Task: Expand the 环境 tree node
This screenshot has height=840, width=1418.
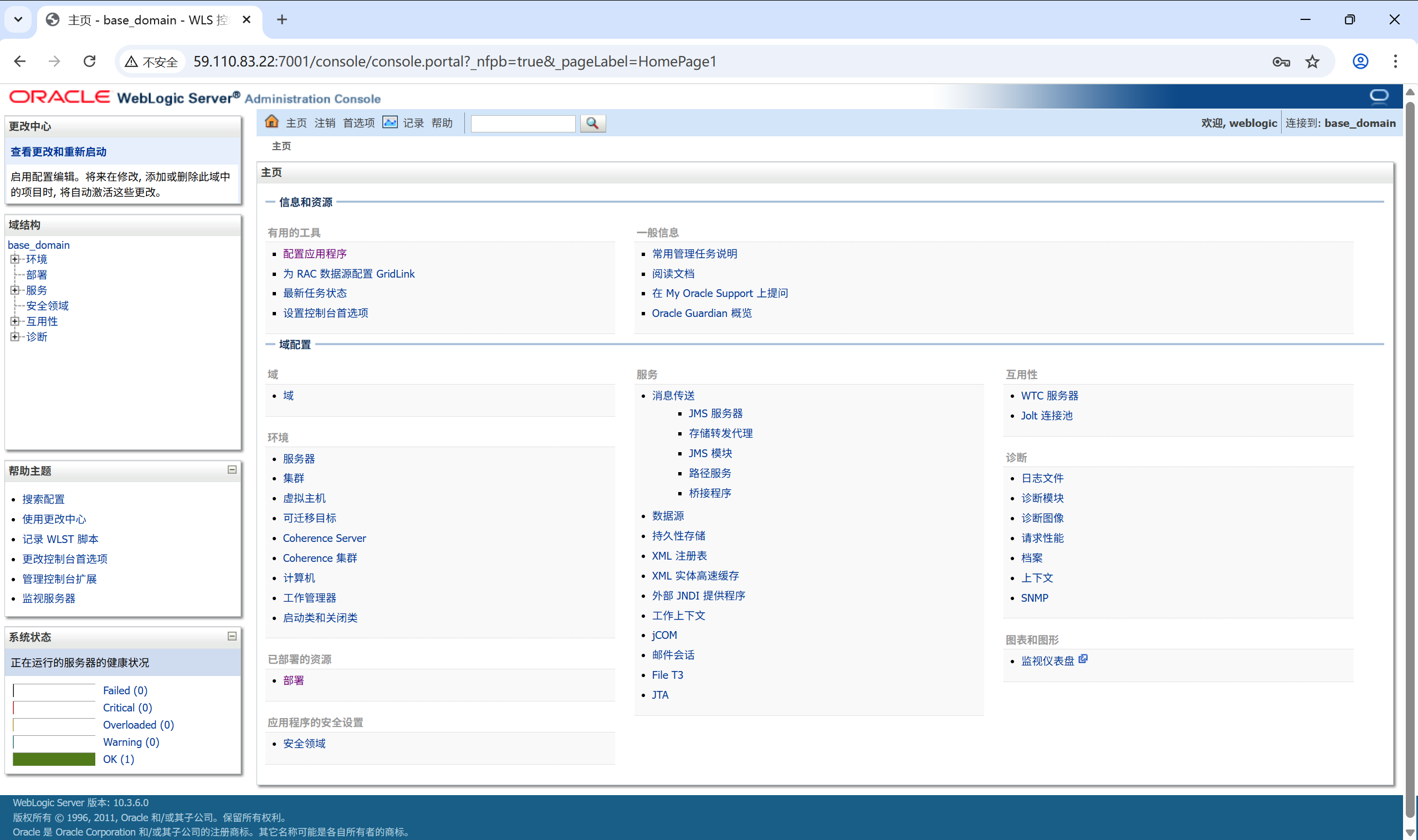Action: [x=15, y=259]
